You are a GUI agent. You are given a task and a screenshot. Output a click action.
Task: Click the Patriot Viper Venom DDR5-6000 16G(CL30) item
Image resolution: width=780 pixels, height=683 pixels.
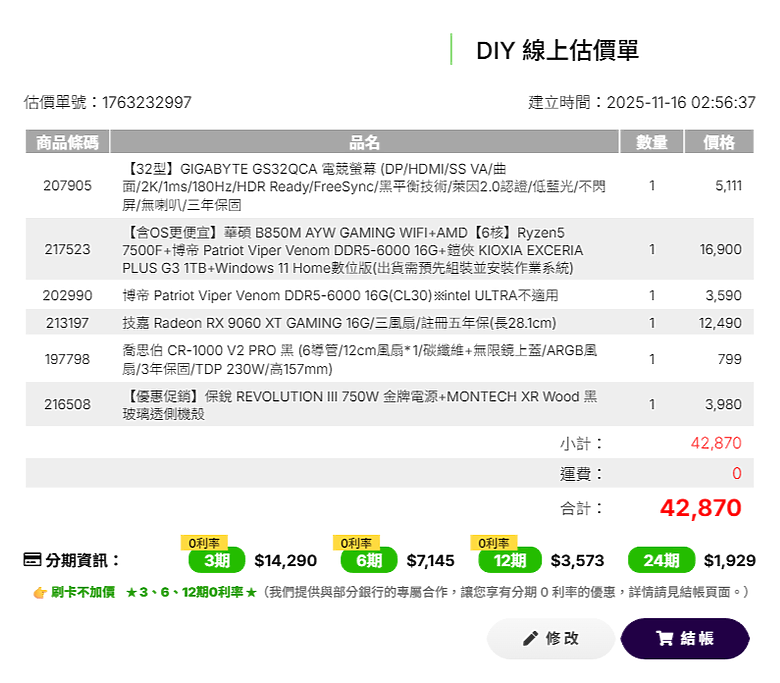[340, 295]
